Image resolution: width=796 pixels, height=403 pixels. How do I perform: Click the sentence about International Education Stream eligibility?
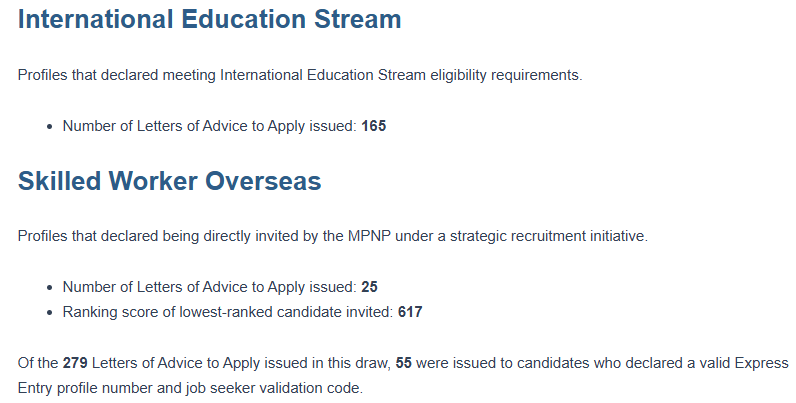[300, 75]
